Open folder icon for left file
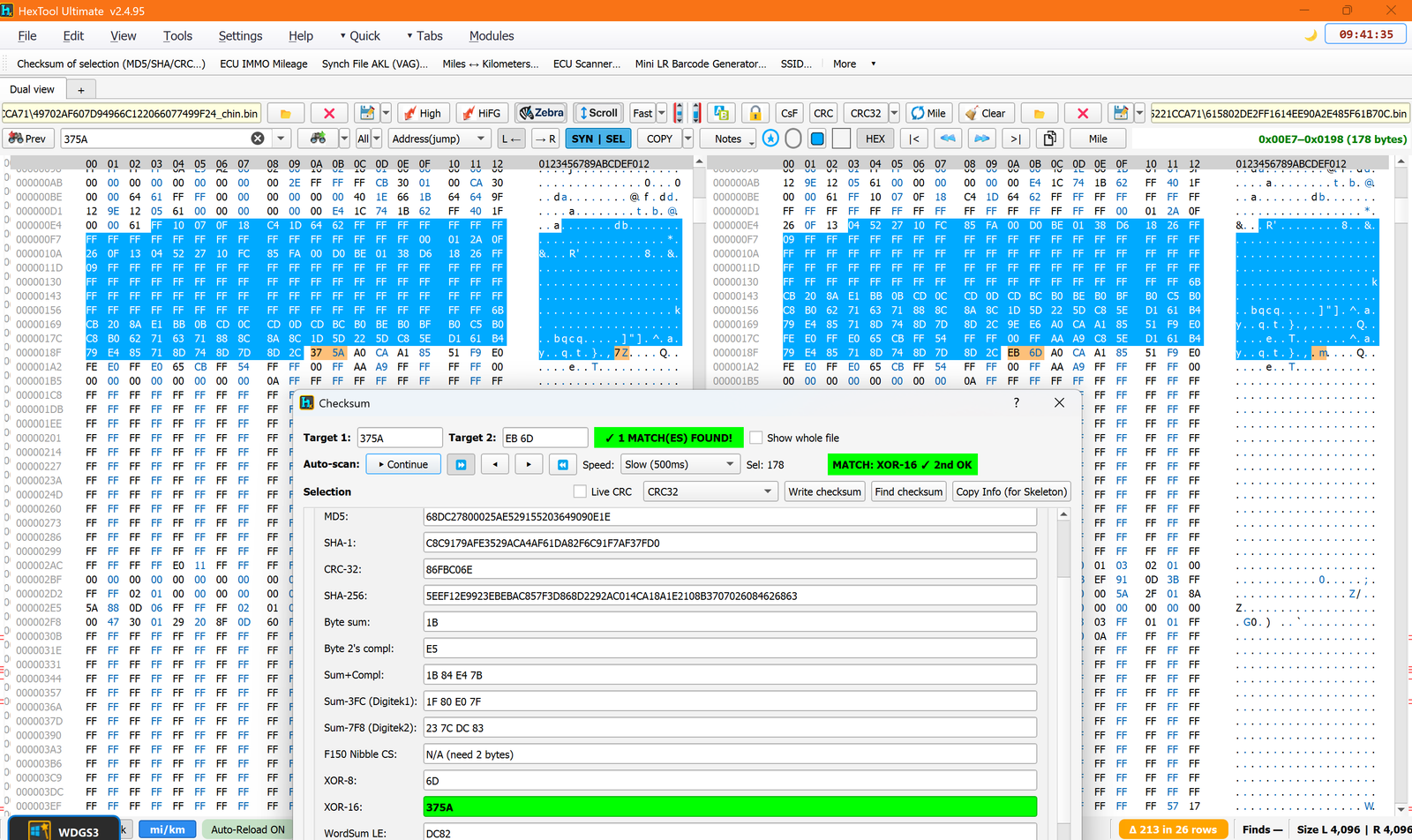Viewport: 1412px width, 840px height. click(x=285, y=113)
